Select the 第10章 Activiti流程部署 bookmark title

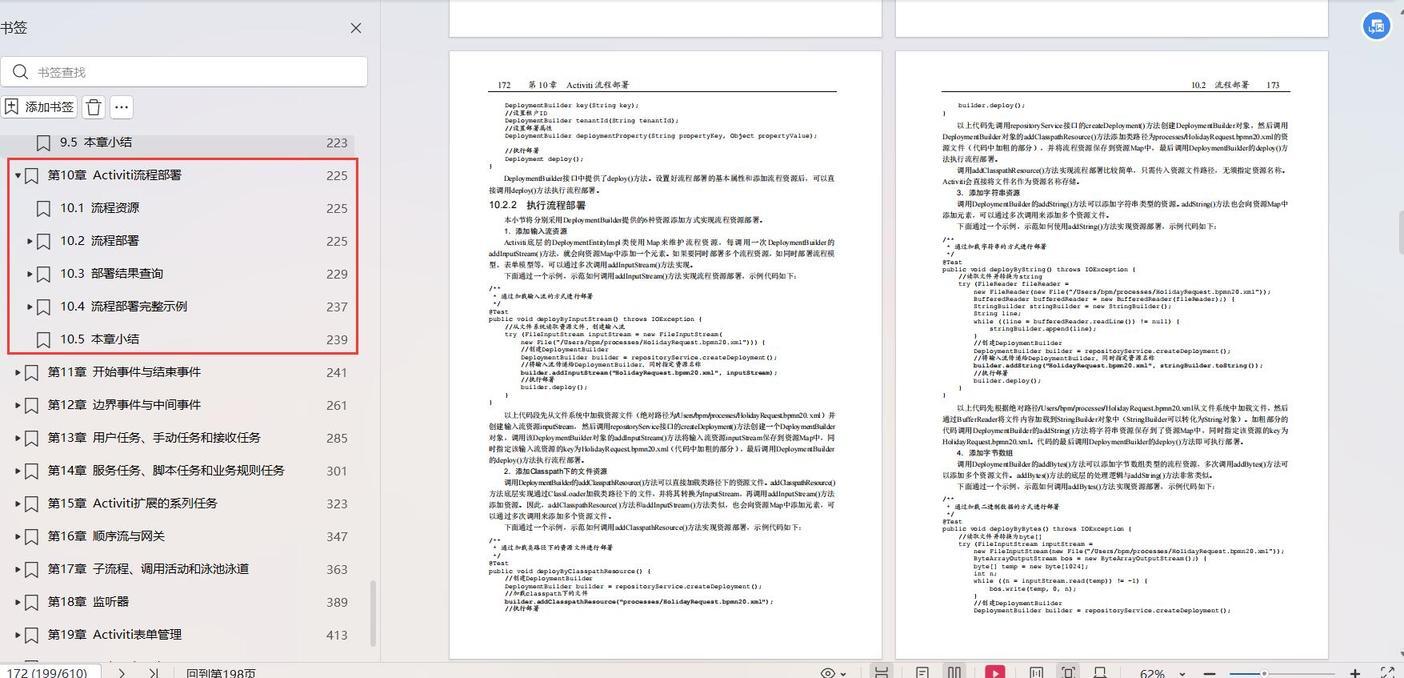coord(115,175)
